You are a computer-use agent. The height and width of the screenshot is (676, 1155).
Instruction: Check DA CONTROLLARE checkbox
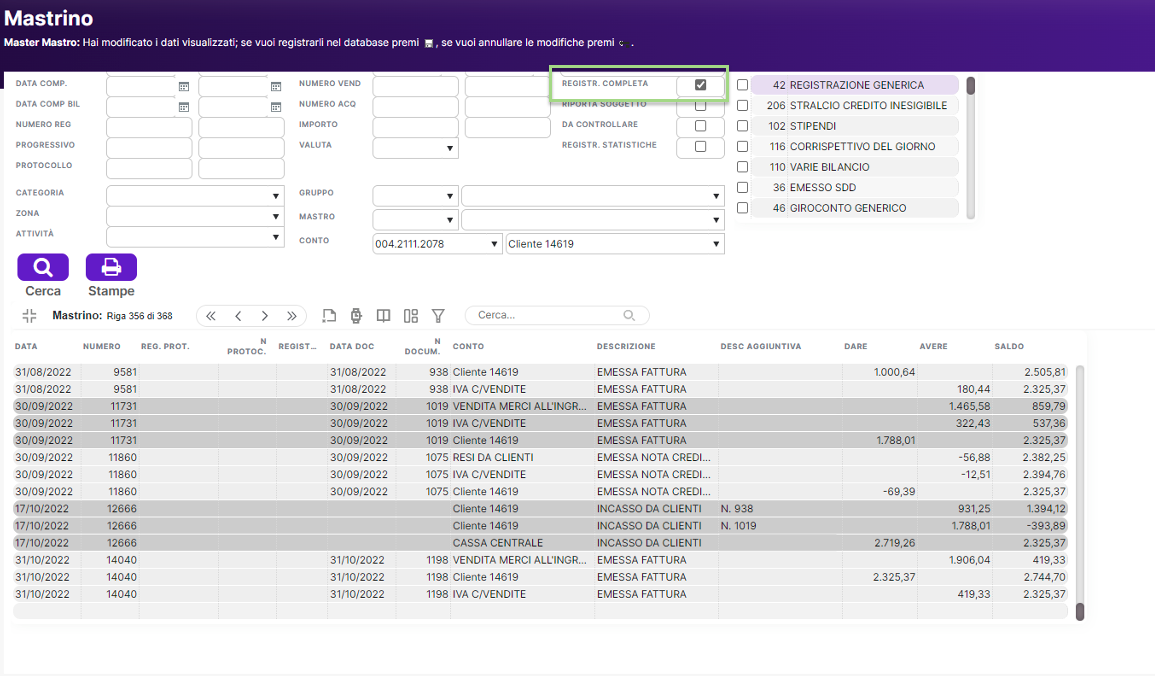point(701,126)
